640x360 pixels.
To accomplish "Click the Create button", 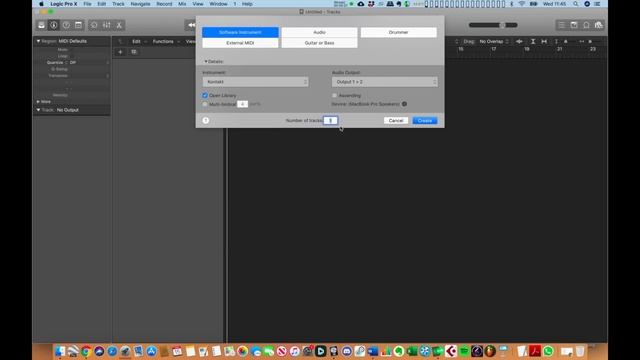I will click(x=424, y=120).
